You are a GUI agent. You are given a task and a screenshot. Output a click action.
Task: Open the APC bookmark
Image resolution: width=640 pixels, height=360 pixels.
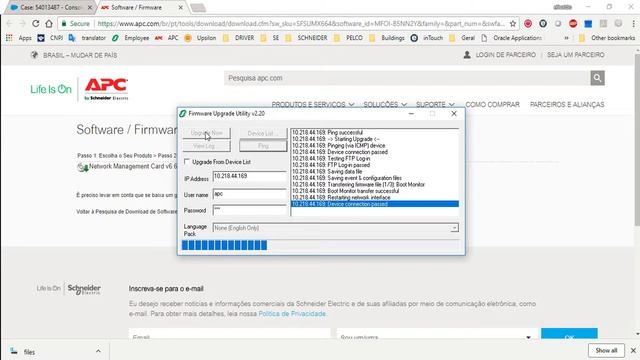tap(167, 38)
